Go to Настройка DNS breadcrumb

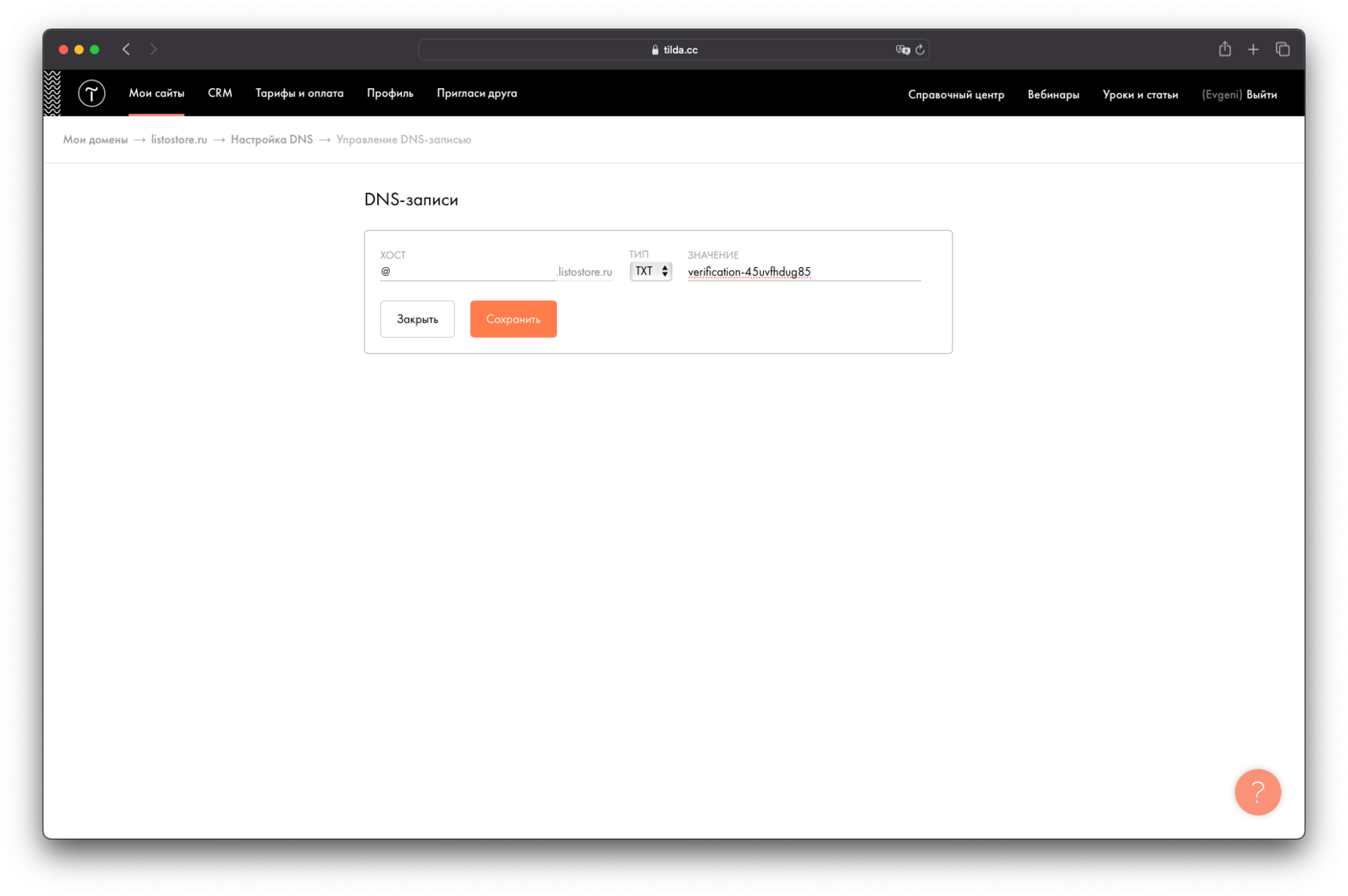(x=271, y=140)
